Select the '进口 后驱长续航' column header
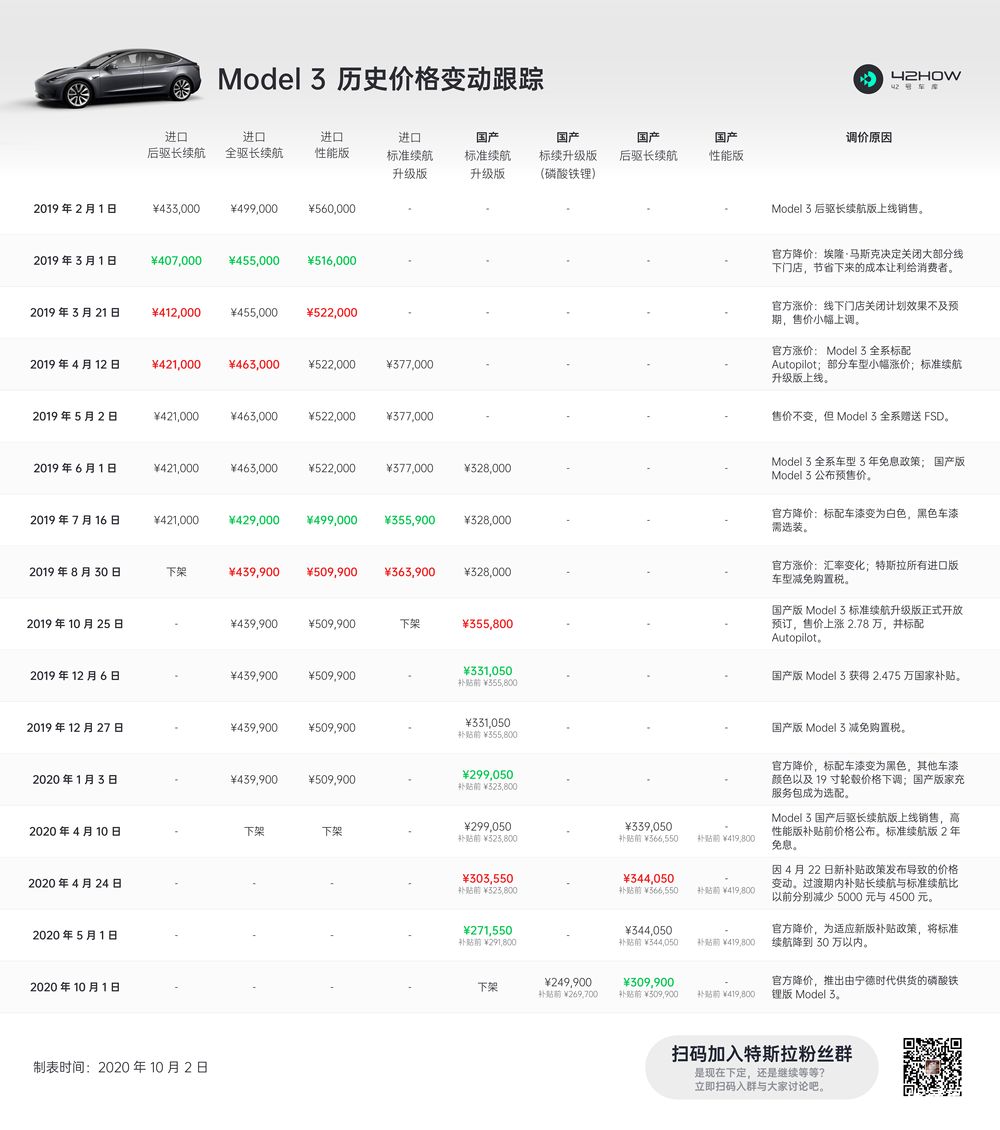 point(176,145)
